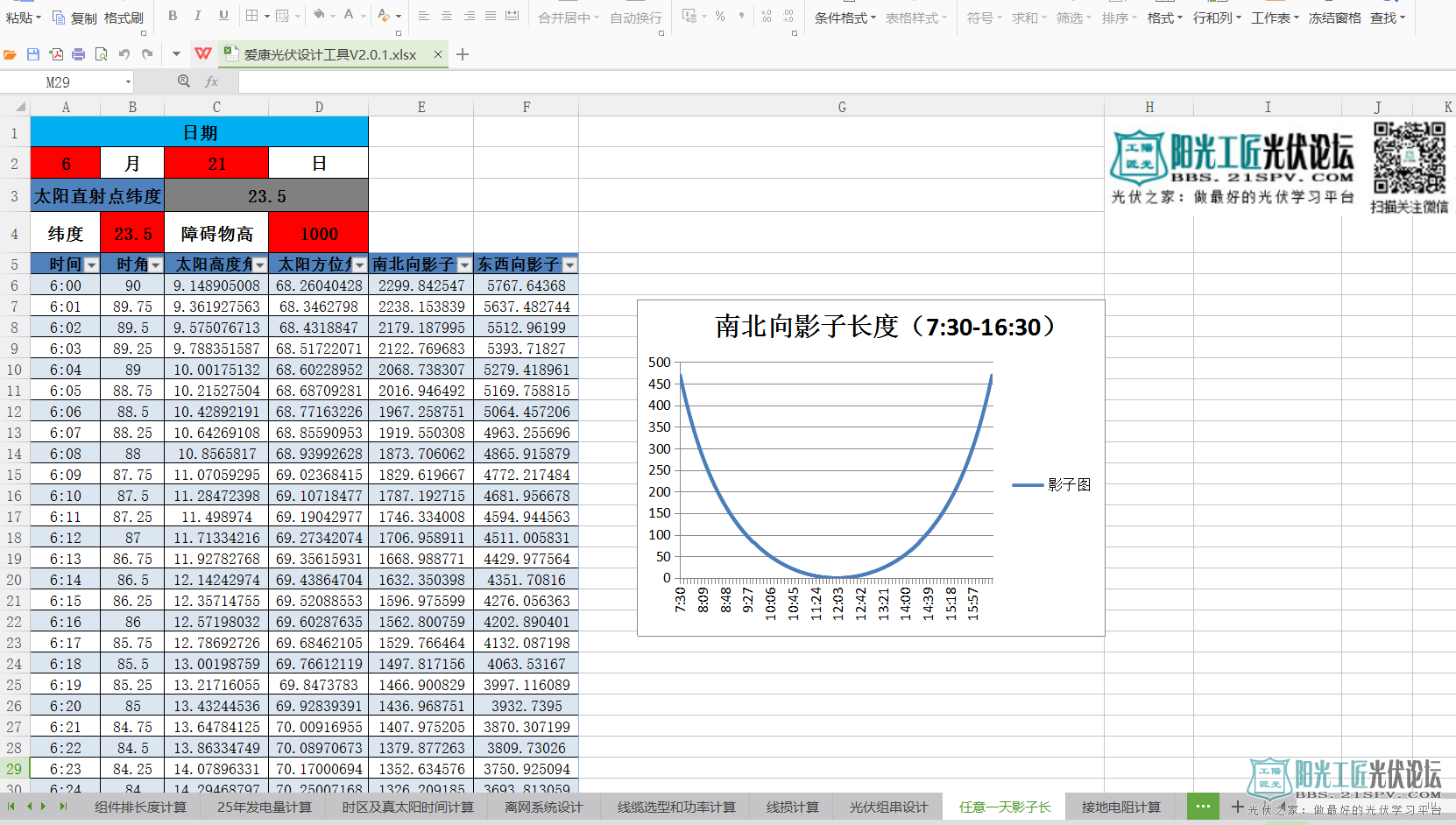This screenshot has height=825, width=1456.
Task: Select the shadow length chart
Action: point(871,468)
